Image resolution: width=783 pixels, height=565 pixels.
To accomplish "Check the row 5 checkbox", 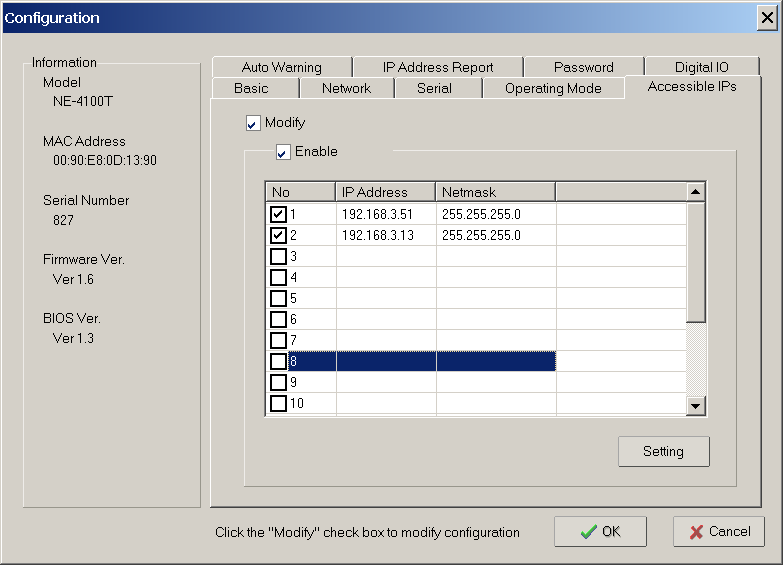I will tap(278, 298).
